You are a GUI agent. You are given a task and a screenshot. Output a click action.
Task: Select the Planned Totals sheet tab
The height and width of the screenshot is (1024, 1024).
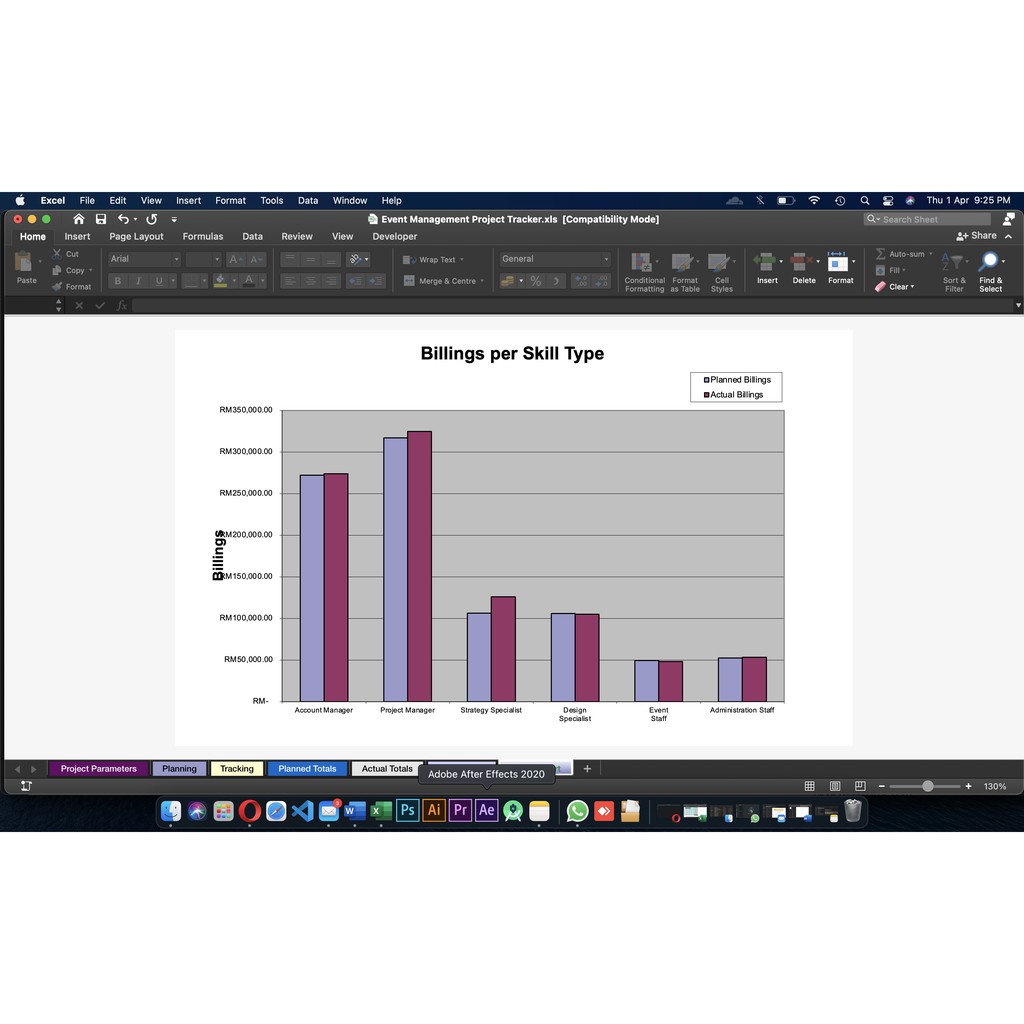pos(307,769)
